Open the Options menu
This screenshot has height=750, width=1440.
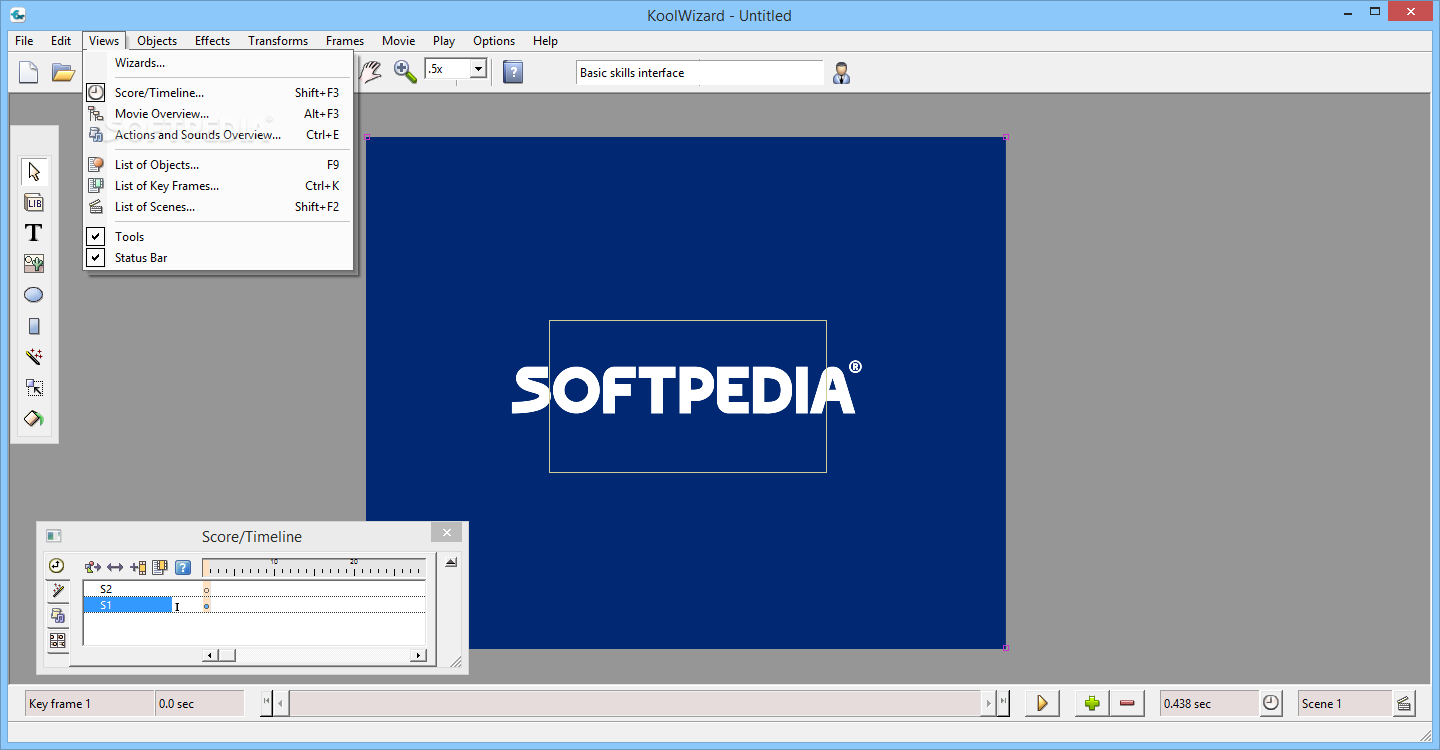[x=494, y=41]
